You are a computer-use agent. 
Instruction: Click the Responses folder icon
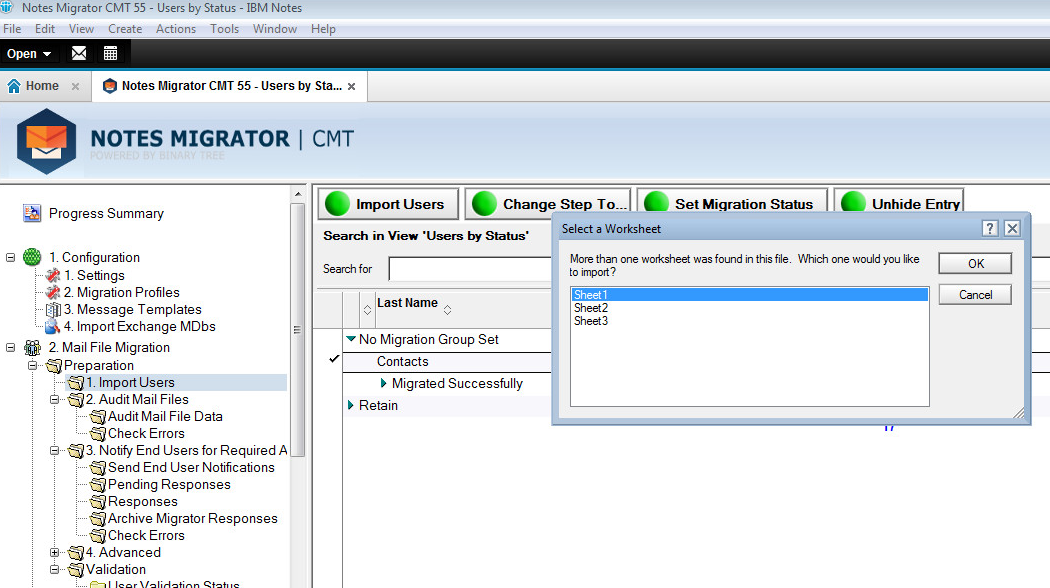(98, 502)
